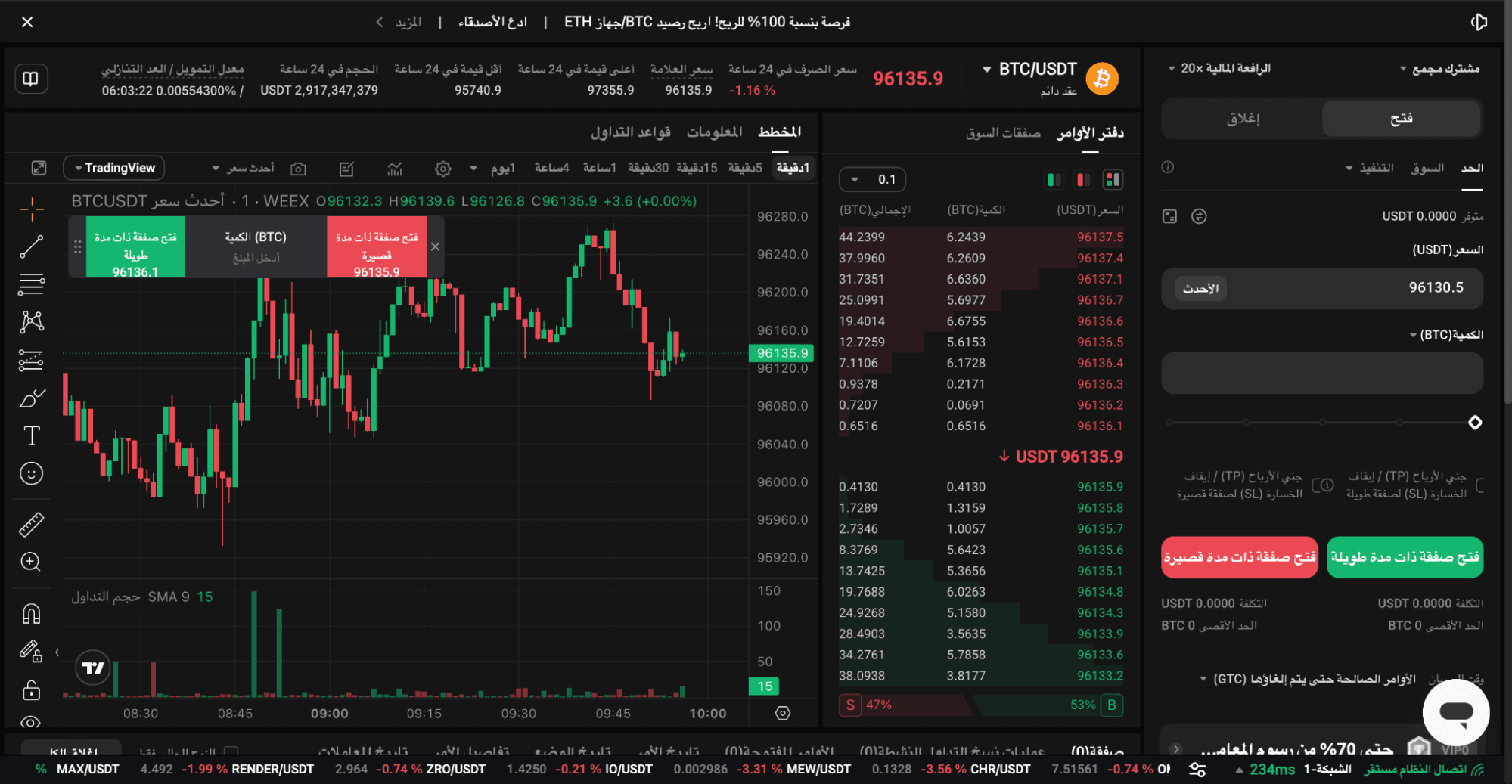Screen dimensions: 1512x784
Task: Expand the 20x leverage dropdown
Action: click(1225, 68)
